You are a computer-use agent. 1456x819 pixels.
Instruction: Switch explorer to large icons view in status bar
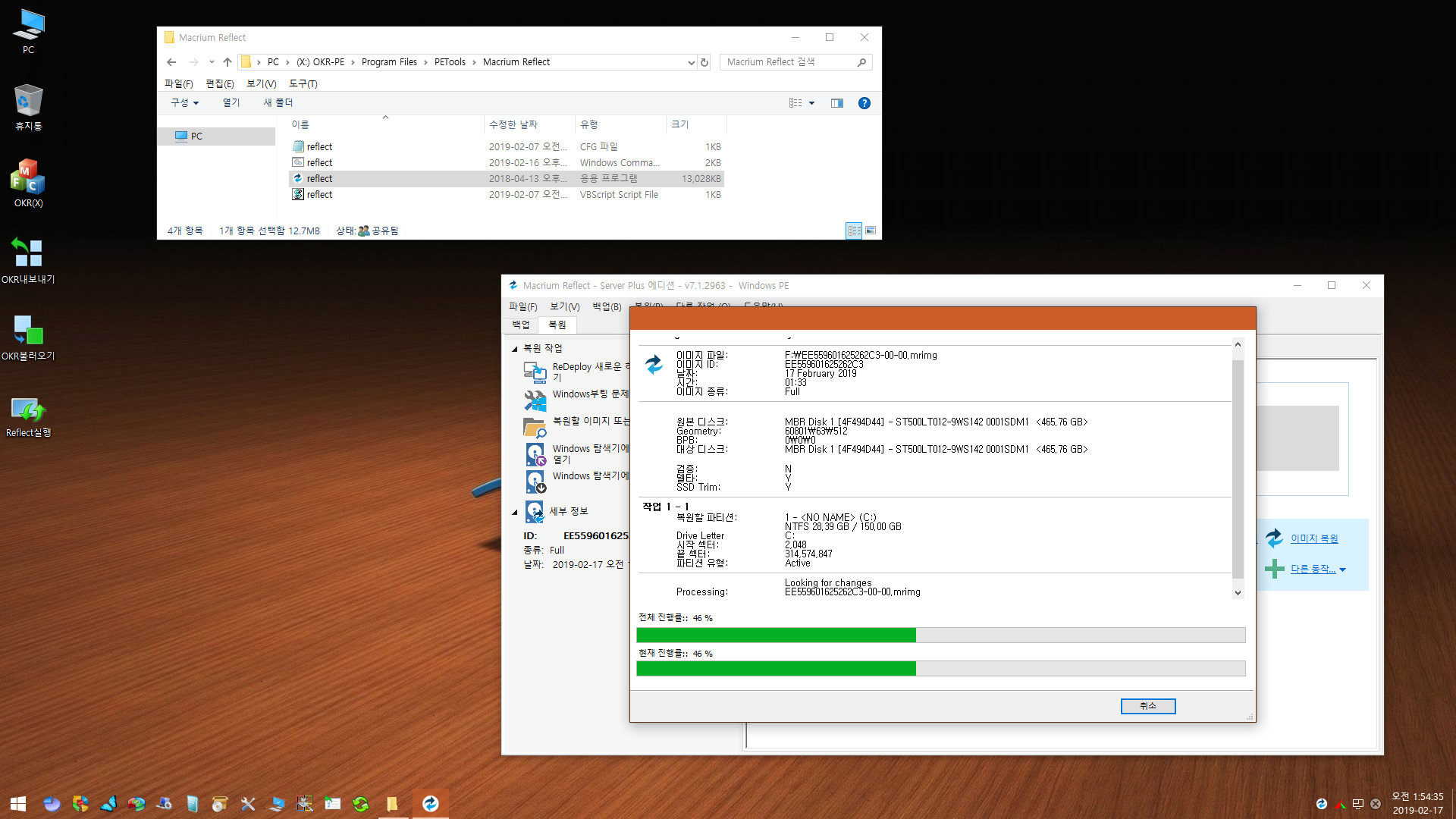click(x=871, y=231)
